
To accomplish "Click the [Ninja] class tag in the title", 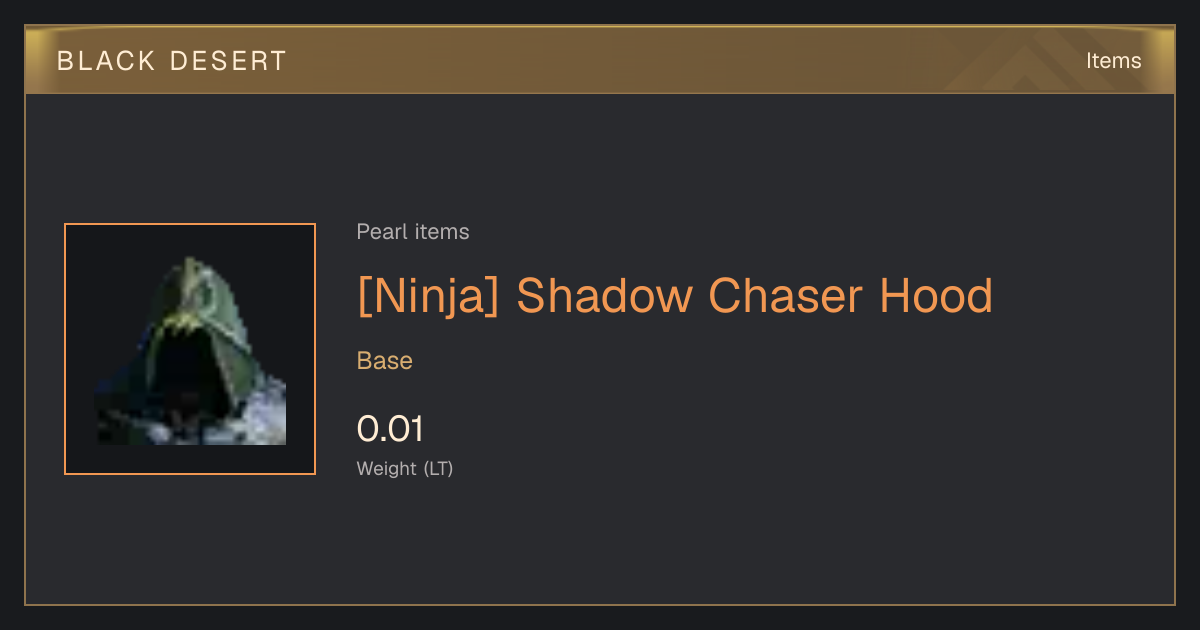I will pyautogui.click(x=428, y=296).
